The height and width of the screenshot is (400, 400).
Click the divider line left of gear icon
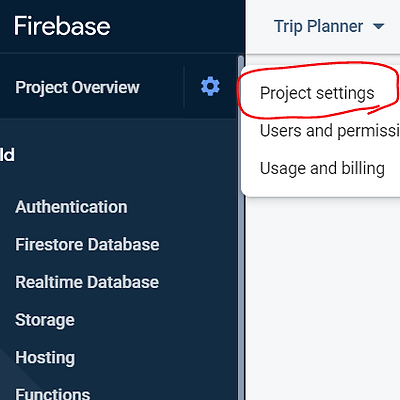click(184, 87)
